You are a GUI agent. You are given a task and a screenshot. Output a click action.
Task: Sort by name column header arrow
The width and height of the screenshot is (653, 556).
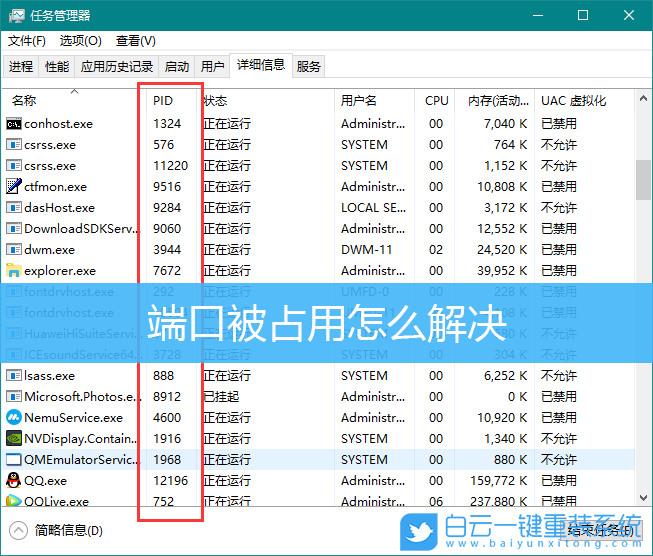74,91
